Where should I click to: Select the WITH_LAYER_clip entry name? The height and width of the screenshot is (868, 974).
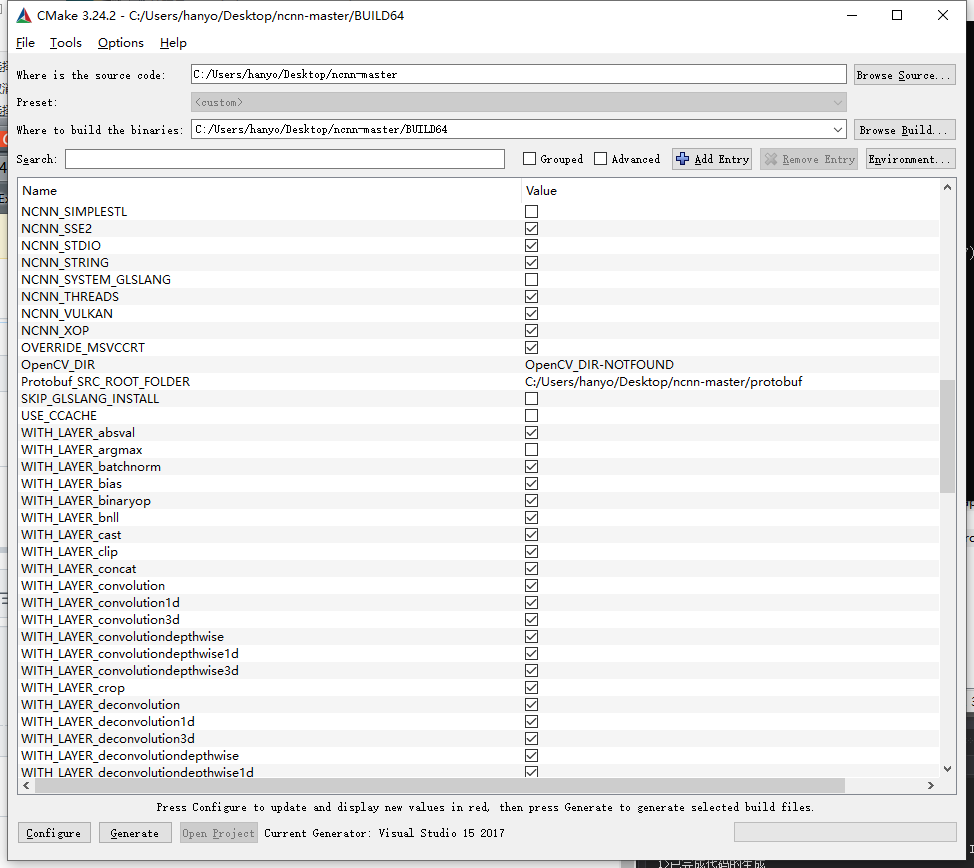point(69,552)
